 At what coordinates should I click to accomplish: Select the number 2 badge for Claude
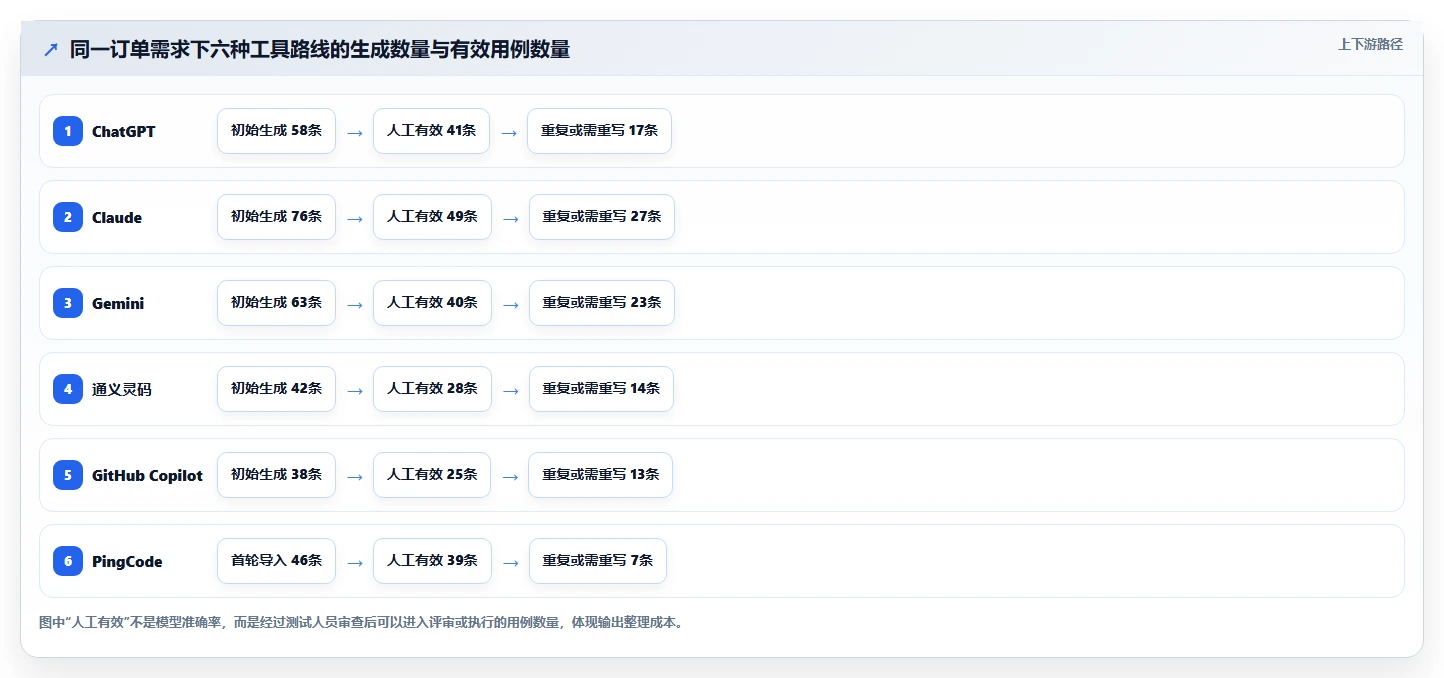pyautogui.click(x=68, y=217)
